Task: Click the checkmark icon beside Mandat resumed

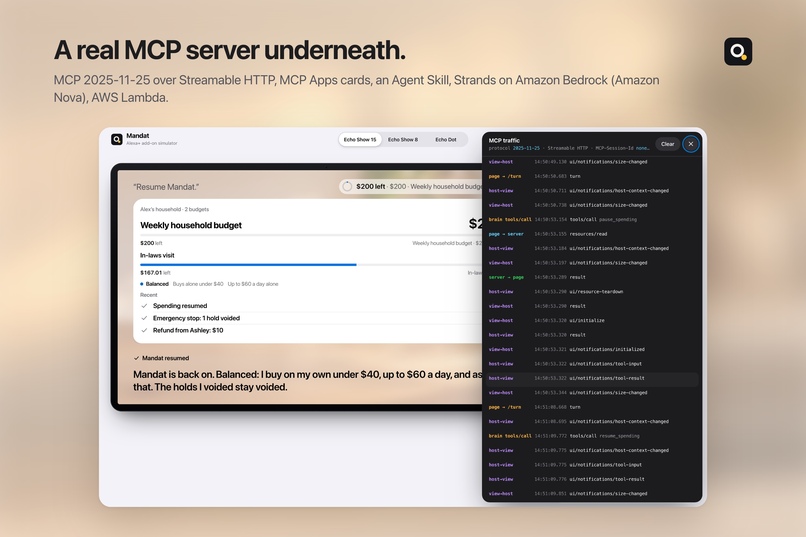Action: 136,358
